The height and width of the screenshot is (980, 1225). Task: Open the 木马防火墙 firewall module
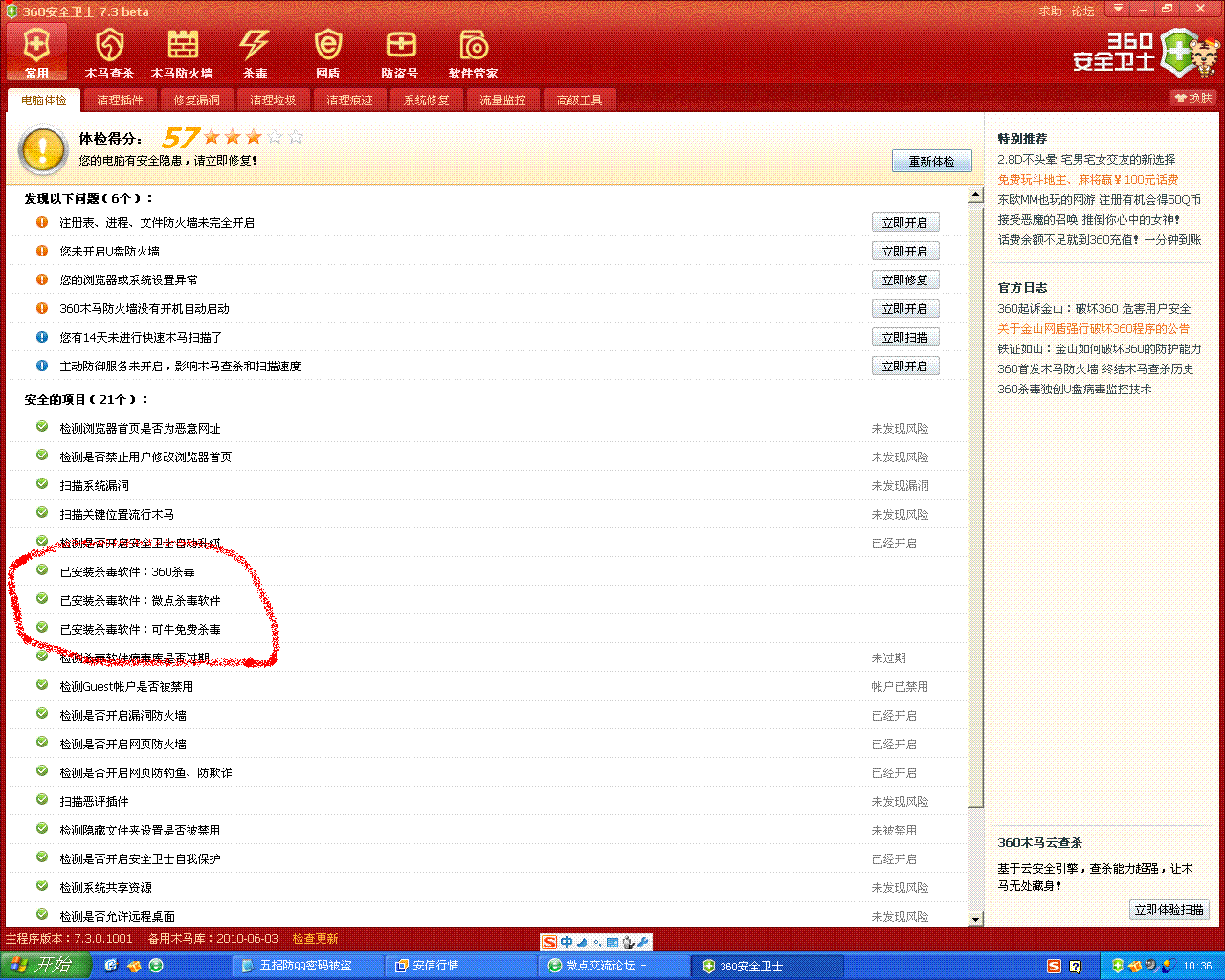182,53
